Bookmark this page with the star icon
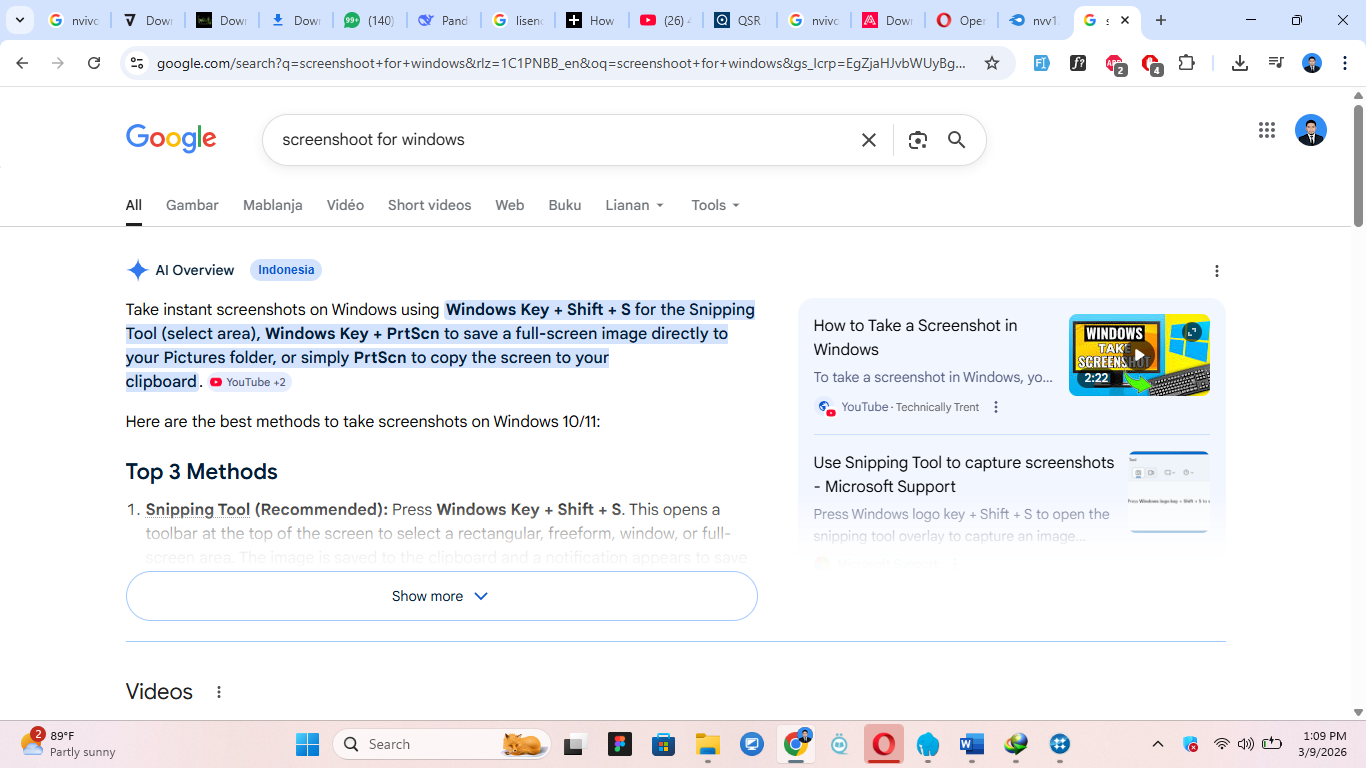This screenshot has width=1366, height=768. [992, 63]
